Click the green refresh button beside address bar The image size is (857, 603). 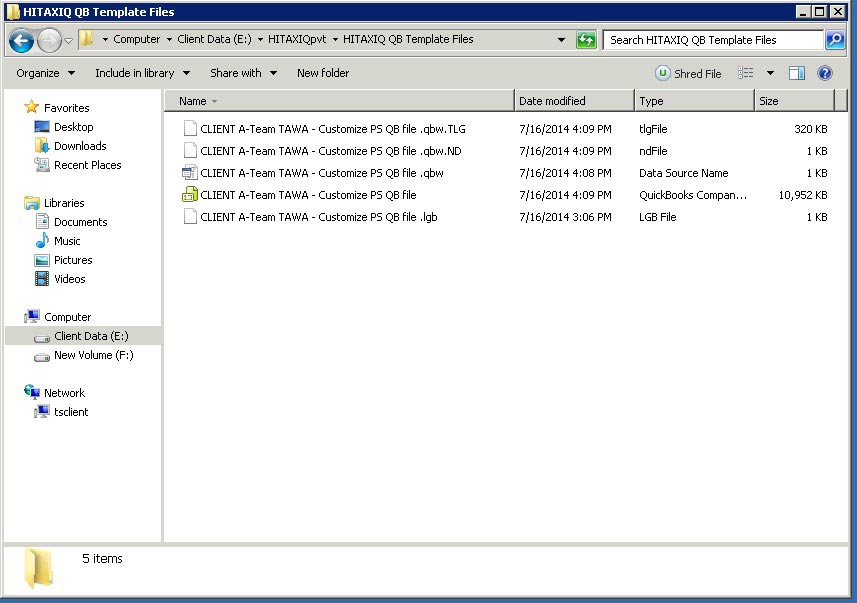[585, 39]
